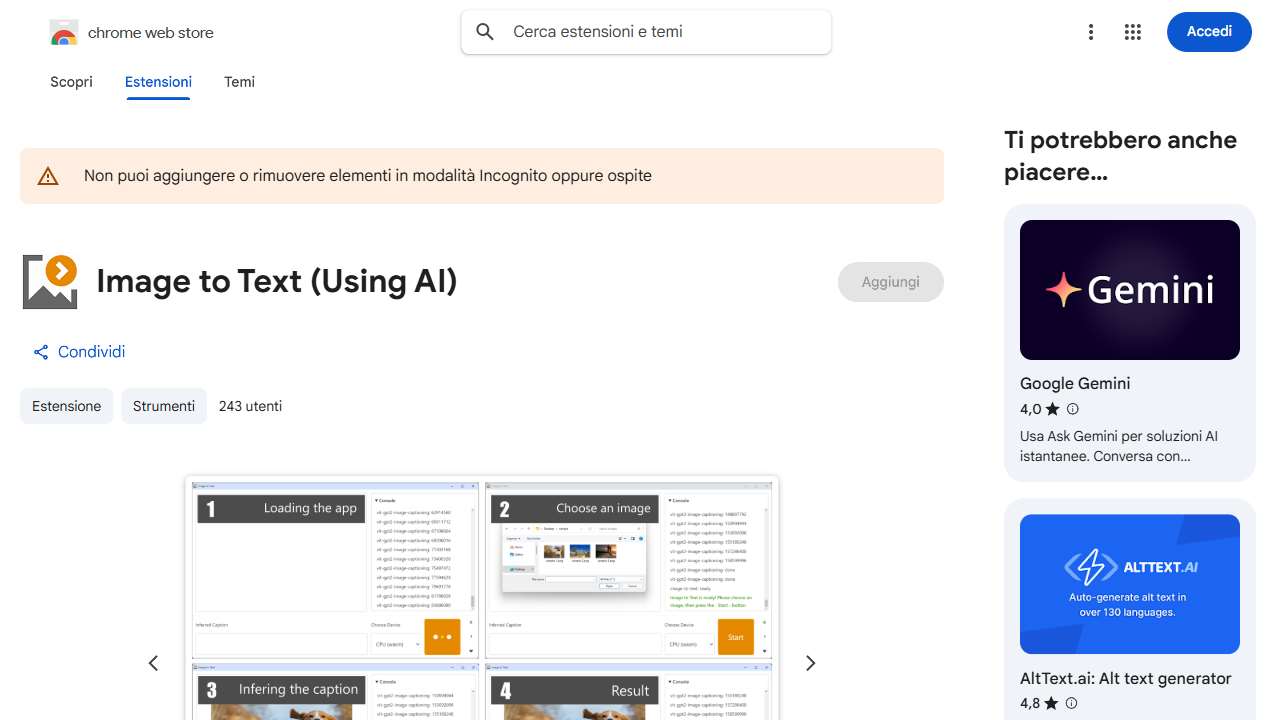Click the Aggiungi button
Image resolution: width=1280 pixels, height=720 pixels.
890,282
